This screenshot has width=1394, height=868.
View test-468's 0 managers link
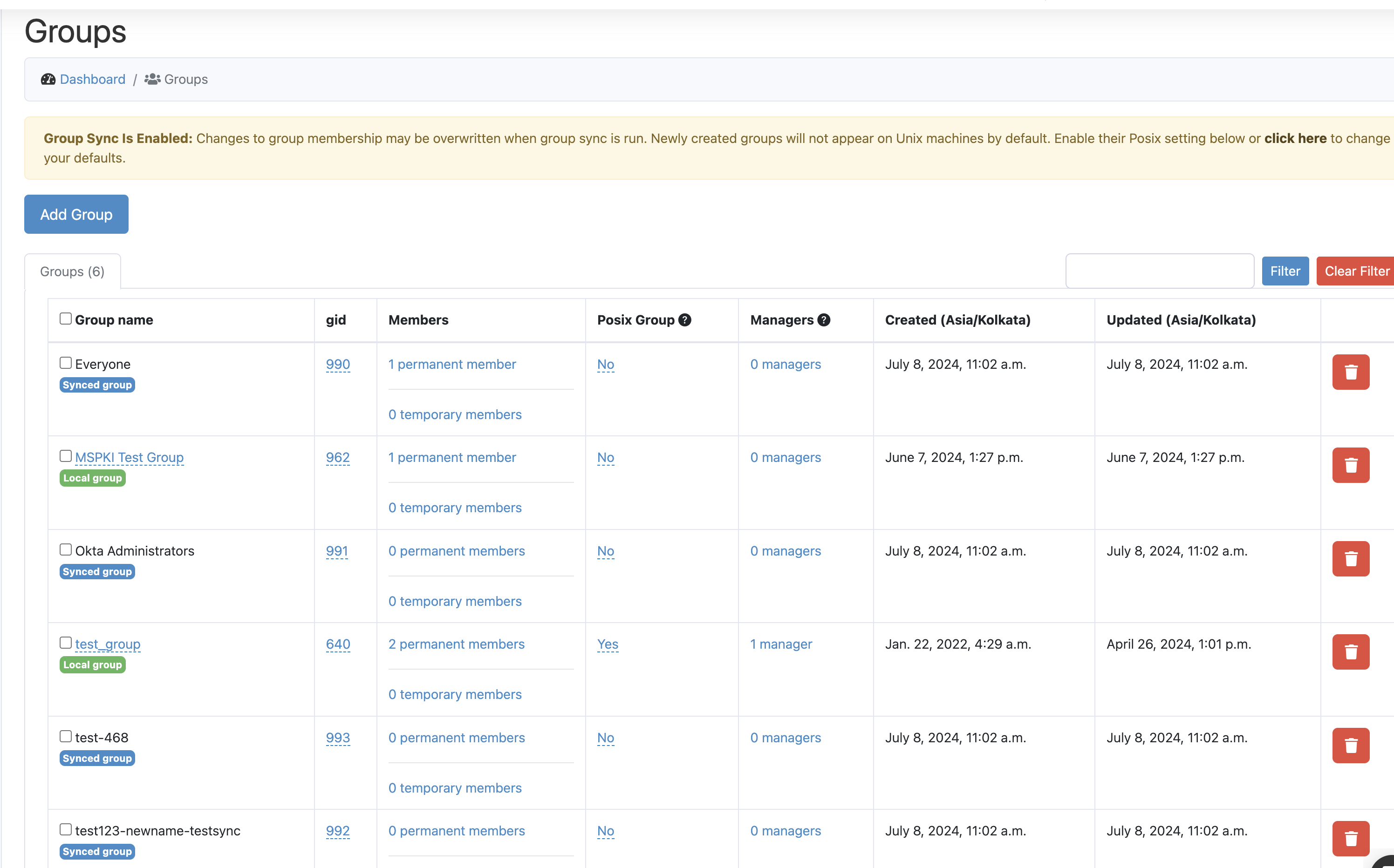785,738
